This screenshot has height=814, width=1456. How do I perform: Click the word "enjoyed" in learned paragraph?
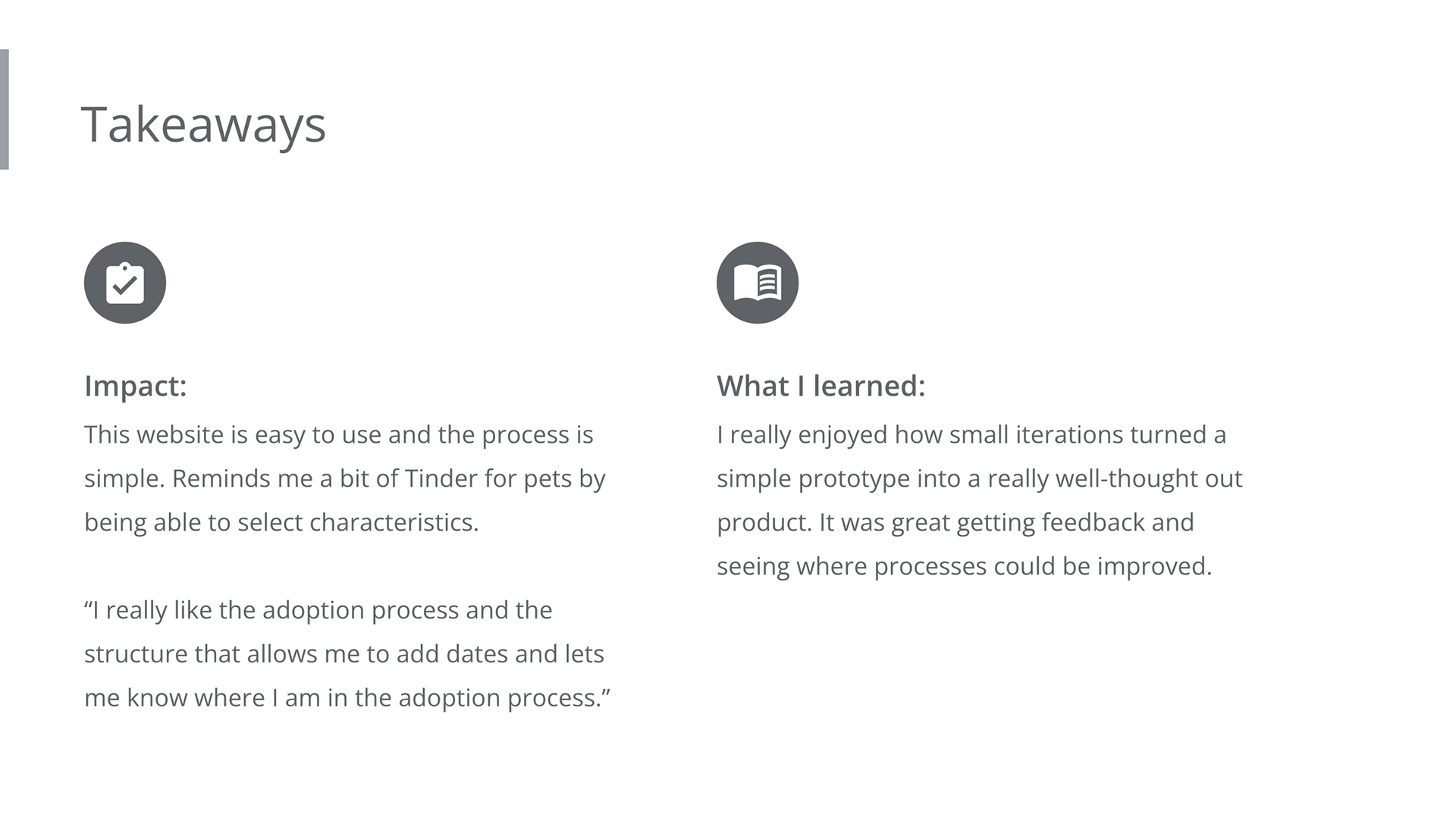pos(843,435)
